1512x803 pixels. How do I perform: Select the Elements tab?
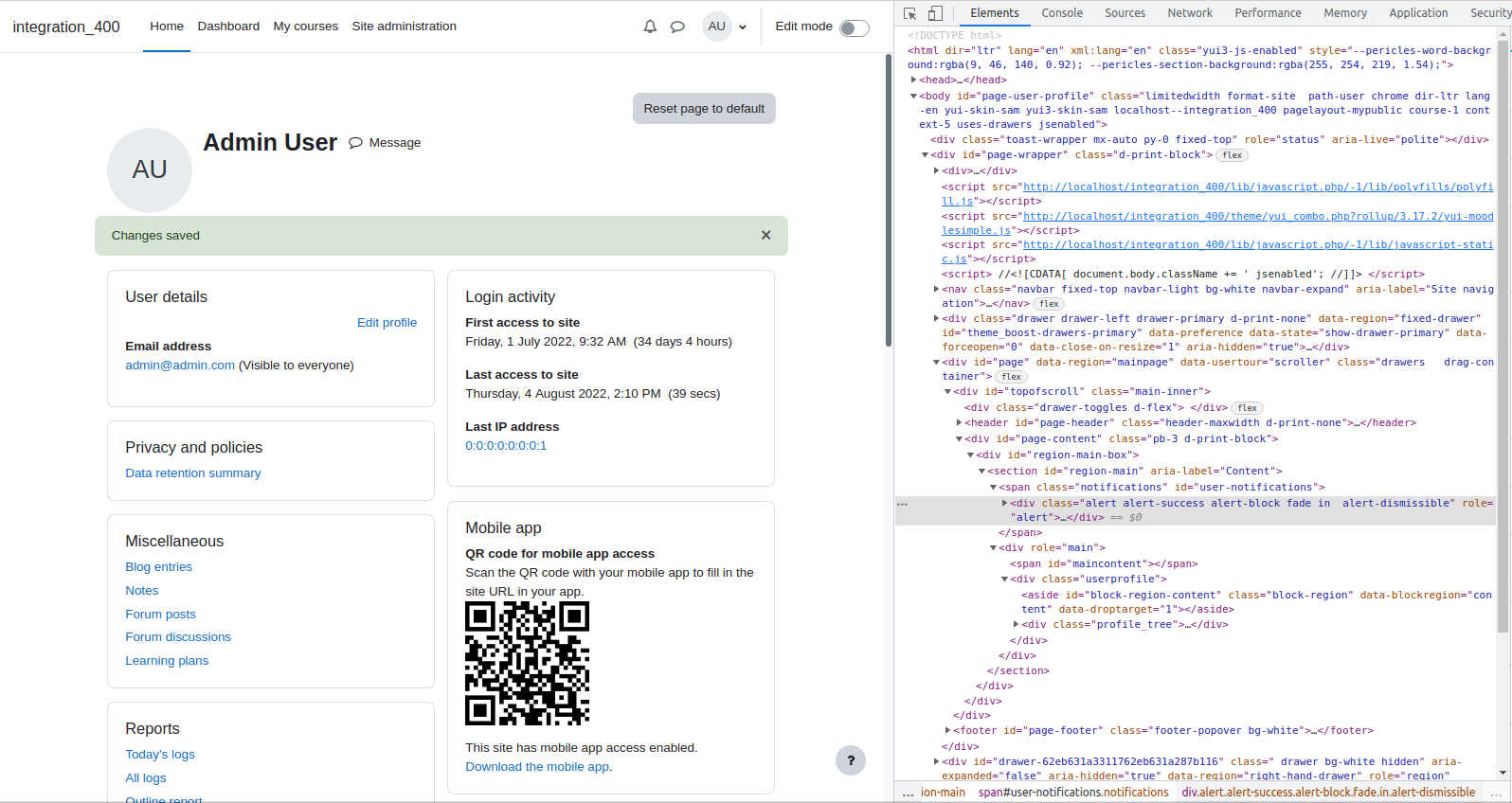click(995, 13)
